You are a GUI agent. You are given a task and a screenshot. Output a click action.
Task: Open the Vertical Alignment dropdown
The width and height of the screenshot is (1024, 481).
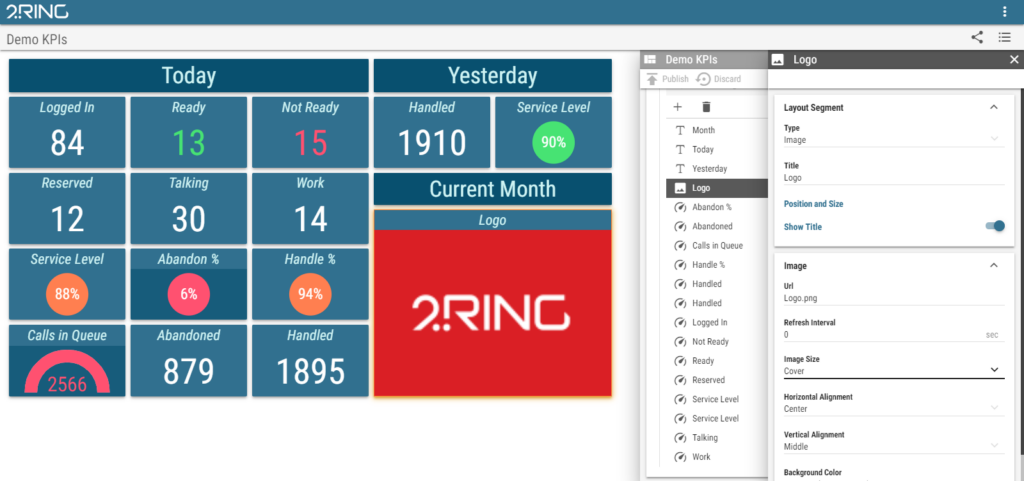(x=892, y=446)
